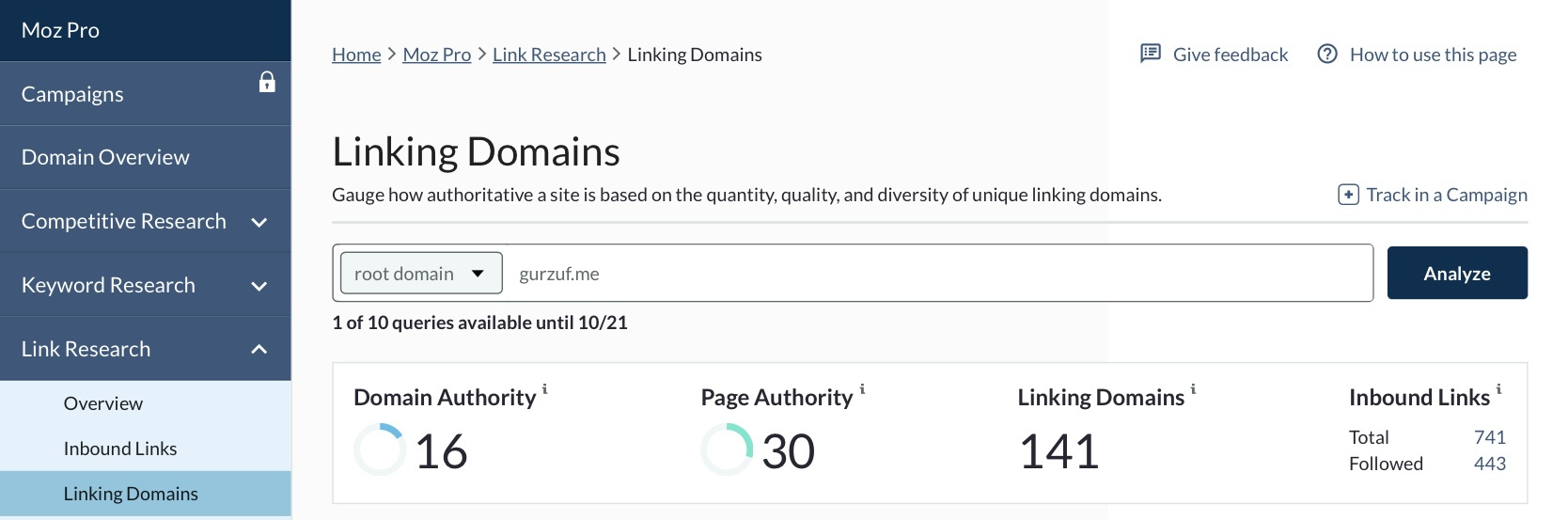Open the root domain dropdown
This screenshot has height=520, width=1568.
coord(421,274)
